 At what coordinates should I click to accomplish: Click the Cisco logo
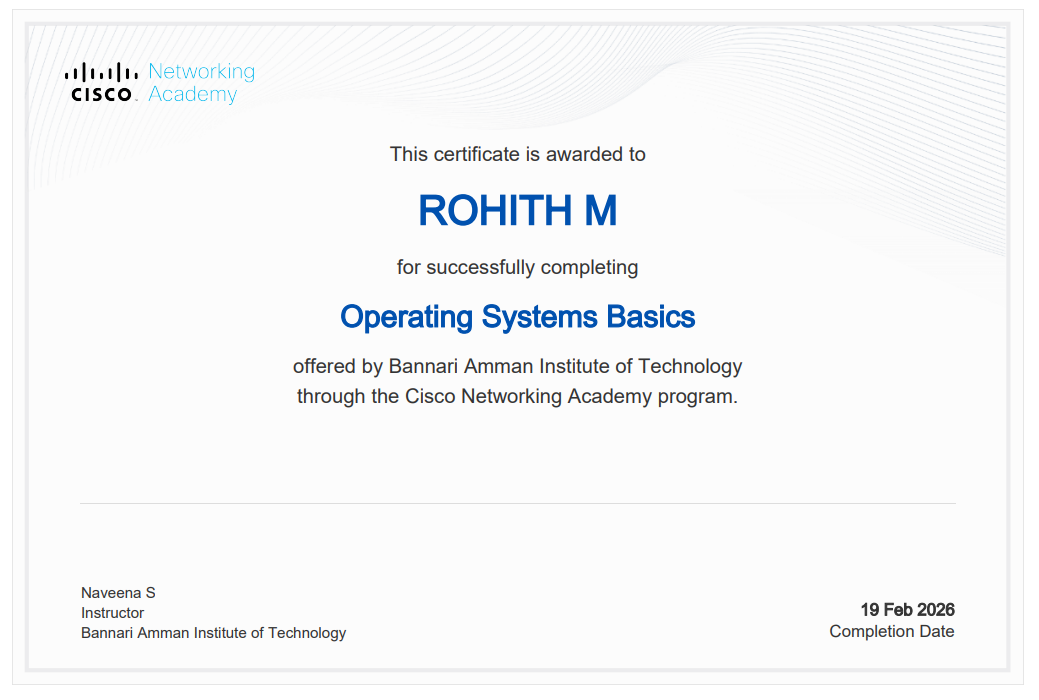[x=100, y=80]
